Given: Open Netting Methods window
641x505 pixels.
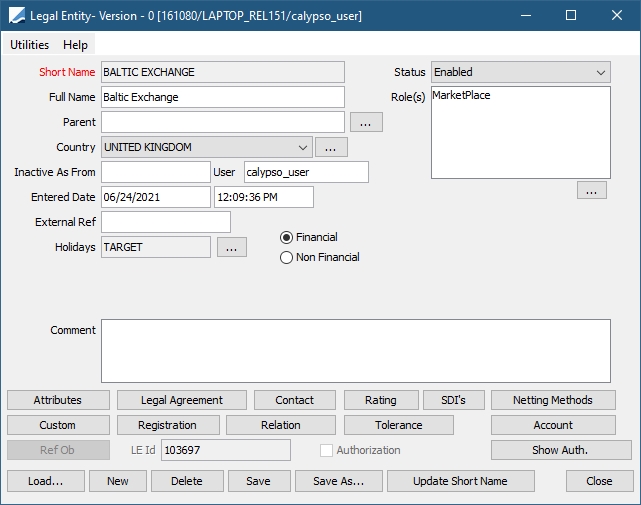Looking at the screenshot, I should pyautogui.click(x=553, y=400).
